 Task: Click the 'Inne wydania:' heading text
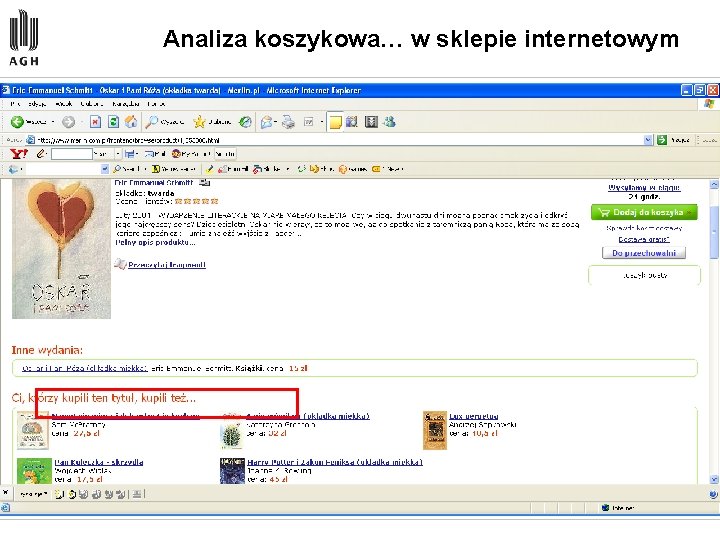click(x=47, y=350)
